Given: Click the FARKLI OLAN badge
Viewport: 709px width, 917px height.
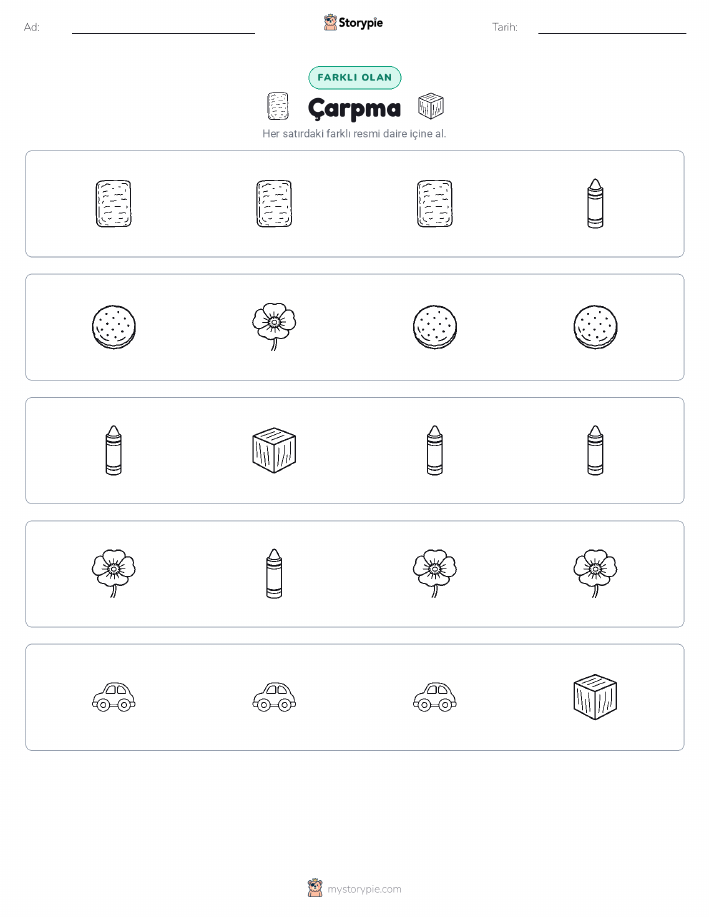Looking at the screenshot, I should (354, 77).
